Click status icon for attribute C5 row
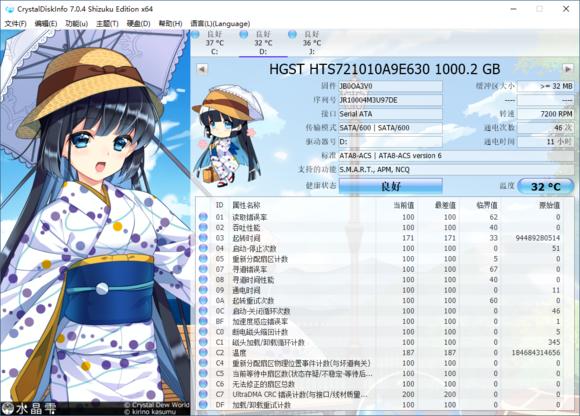This screenshot has height=416, width=580. 203,373
